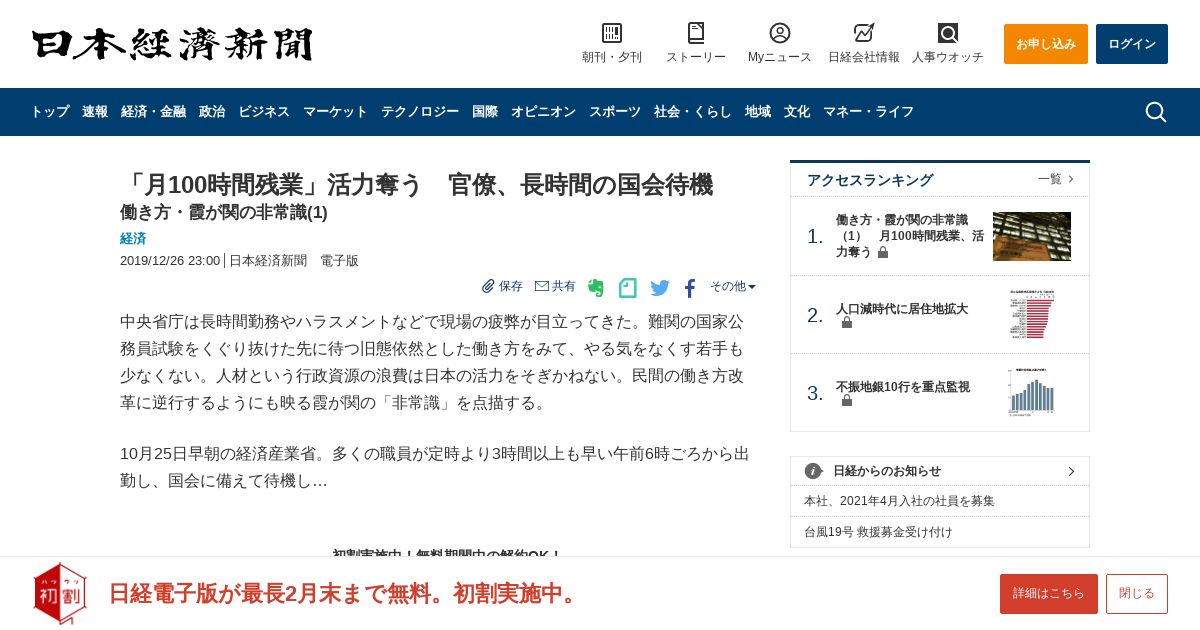This screenshot has width=1200, height=630.
Task: Dismiss banner with 閉じる button
Action: 1137,594
